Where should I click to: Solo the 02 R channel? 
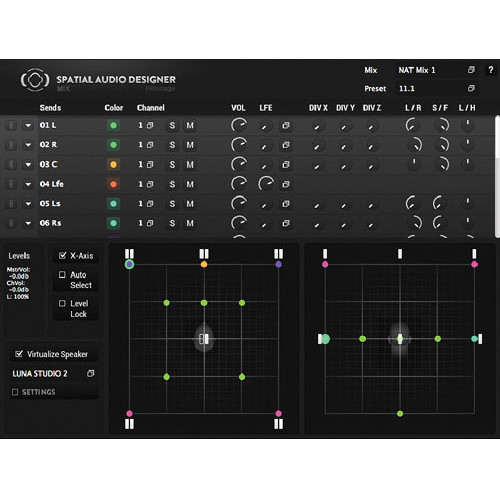click(x=172, y=145)
